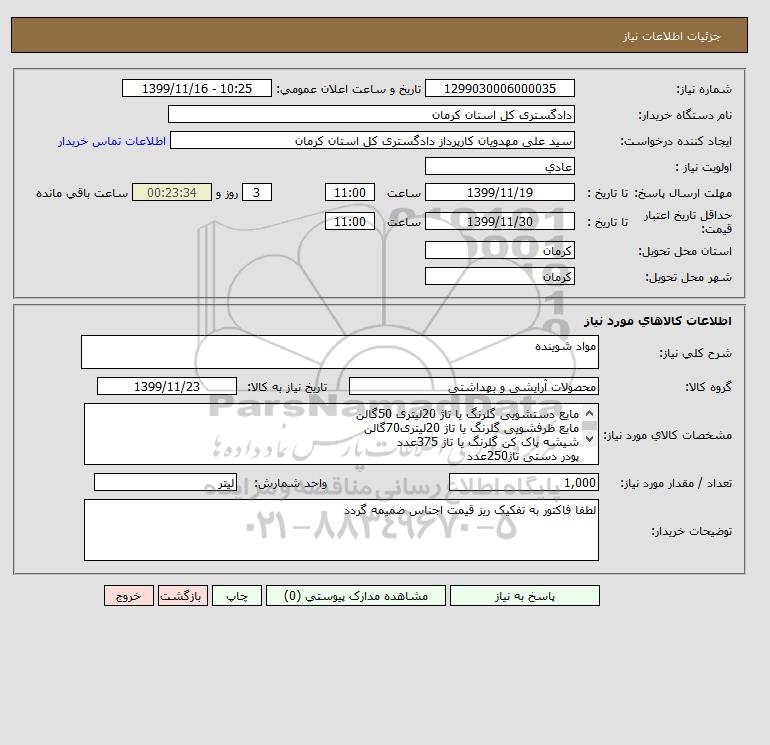Select quantity field 1,000
770x745 pixels.
click(523, 482)
